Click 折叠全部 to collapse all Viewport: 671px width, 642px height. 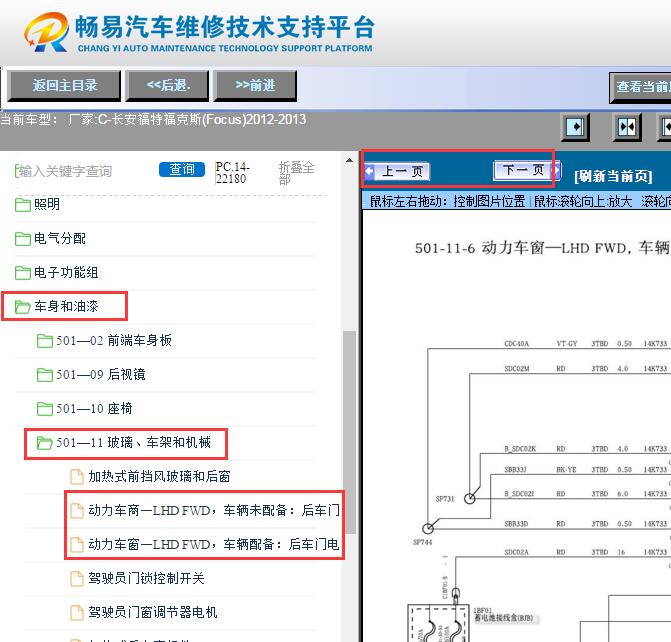(x=296, y=172)
